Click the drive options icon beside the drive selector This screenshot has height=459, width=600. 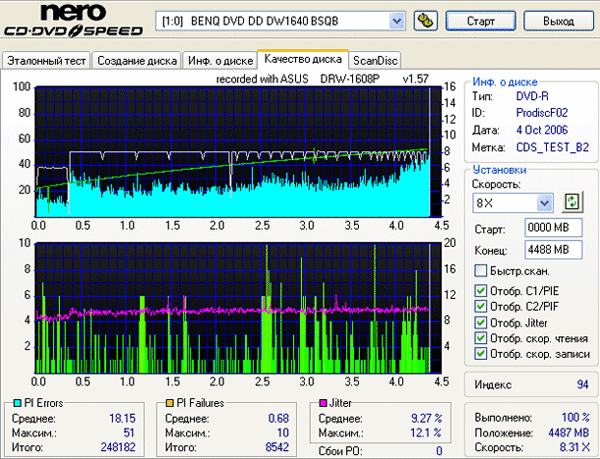tap(424, 20)
